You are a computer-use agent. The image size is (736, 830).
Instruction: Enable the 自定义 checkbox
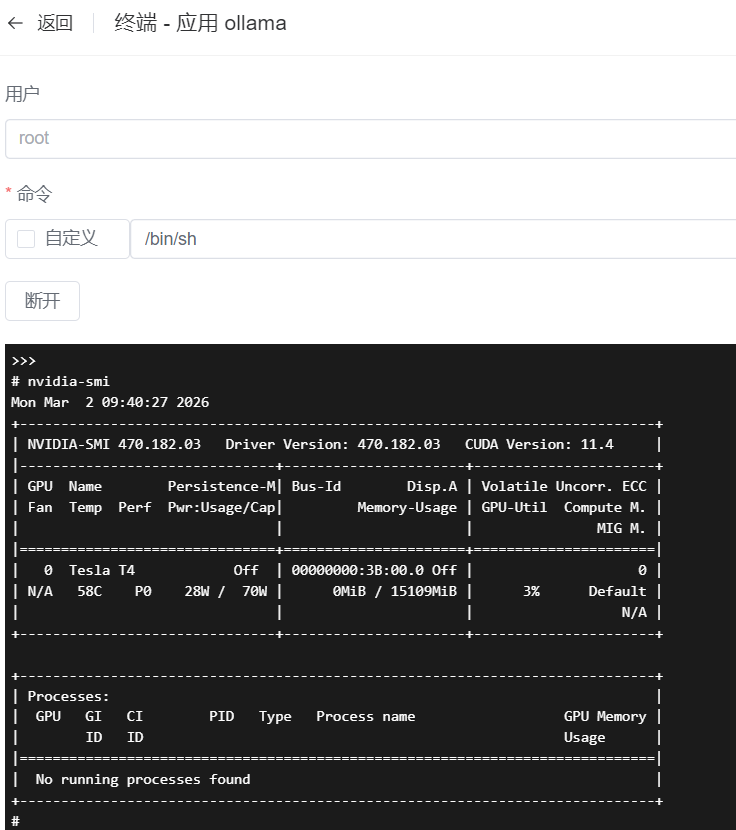pos(26,239)
